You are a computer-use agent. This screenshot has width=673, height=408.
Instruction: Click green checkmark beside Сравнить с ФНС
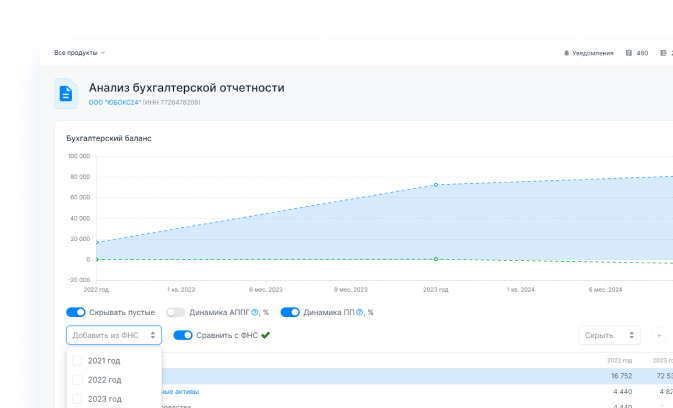point(265,335)
